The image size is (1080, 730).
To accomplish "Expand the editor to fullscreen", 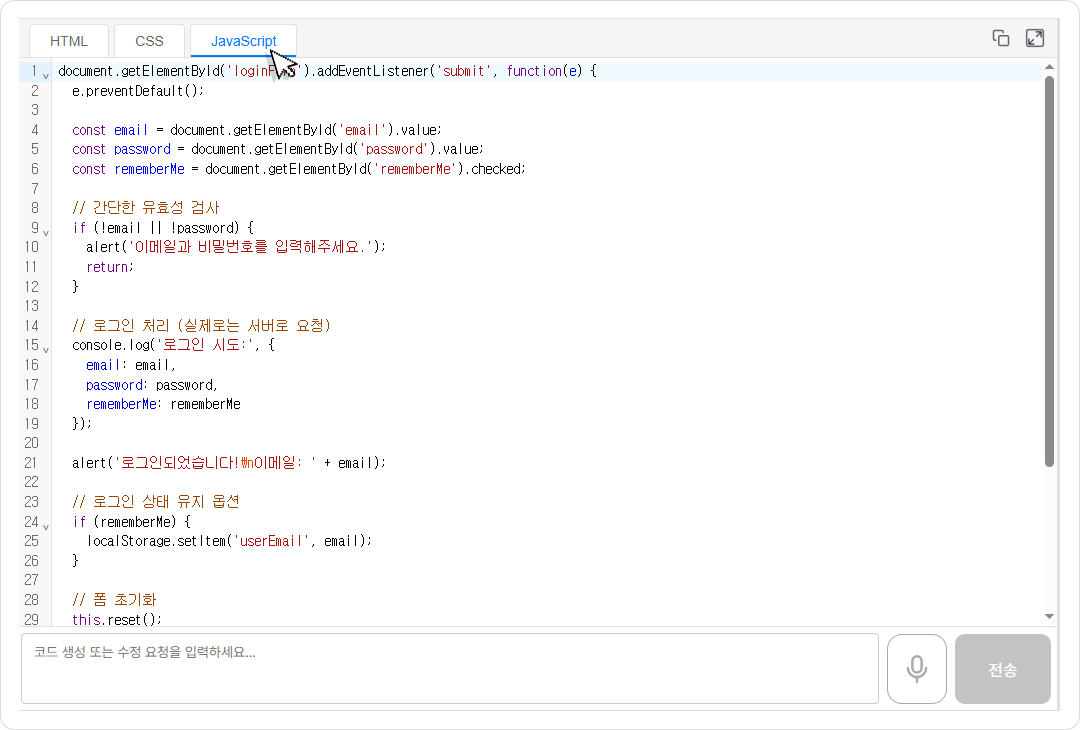I will coord(1035,38).
